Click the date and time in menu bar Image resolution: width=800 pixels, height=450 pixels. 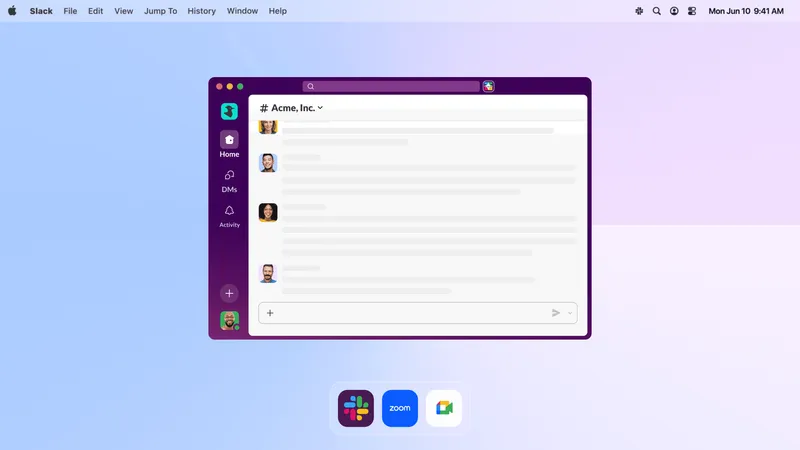pos(746,11)
